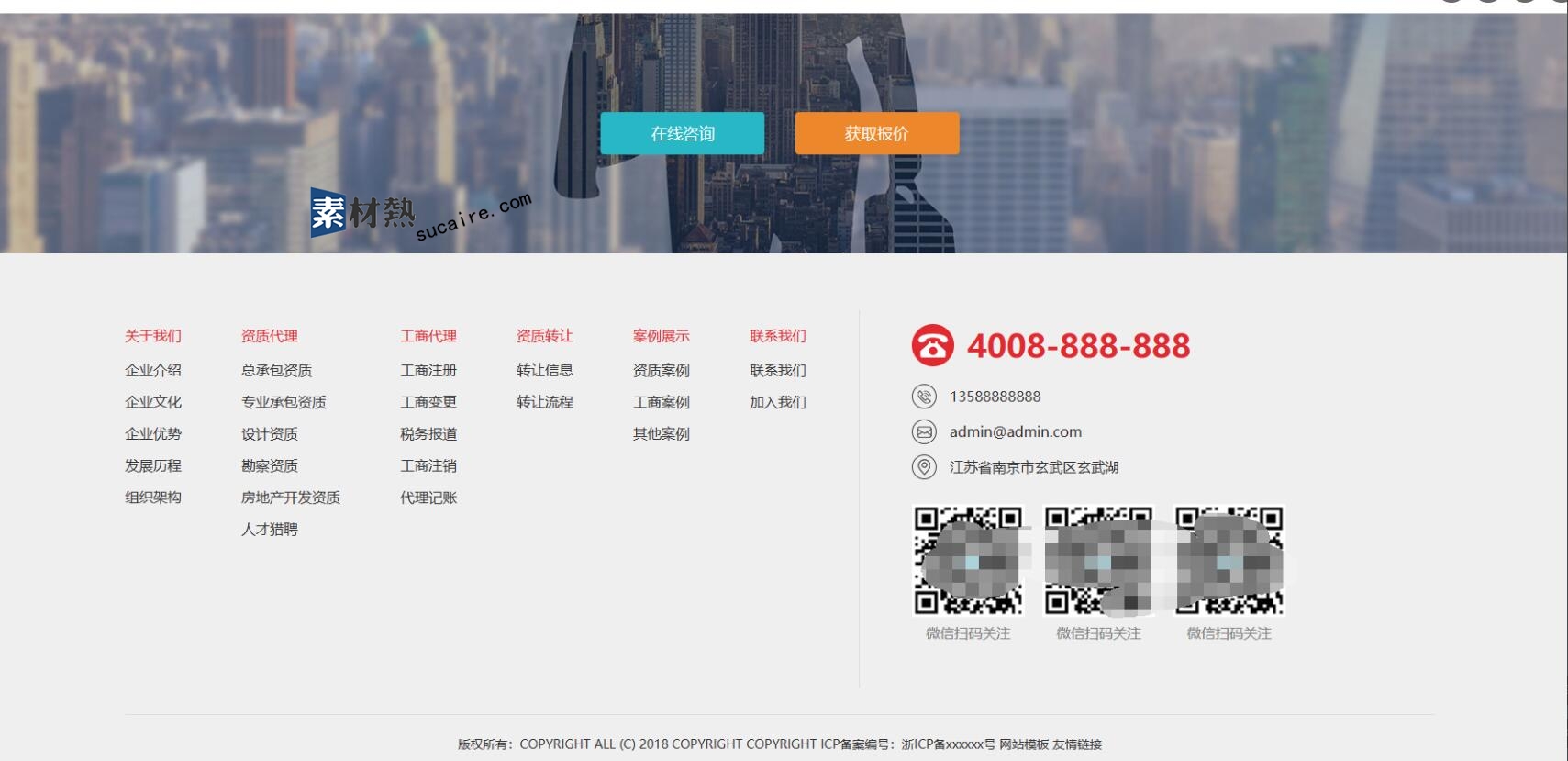Open the 勘察资质 link
The height and width of the screenshot is (761, 1568).
click(270, 466)
